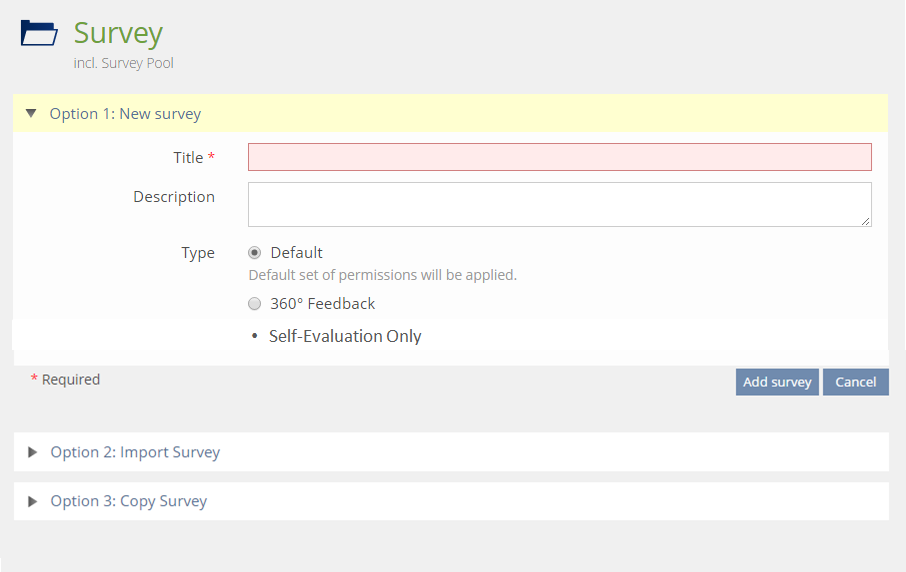Image resolution: width=906 pixels, height=572 pixels.
Task: Select the Self-Evaluation Only option
Action: coord(344,337)
